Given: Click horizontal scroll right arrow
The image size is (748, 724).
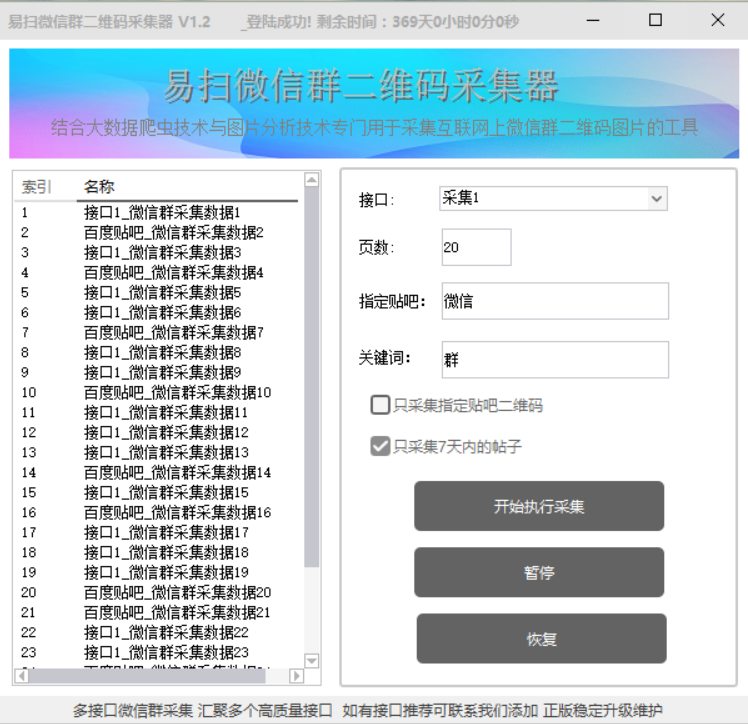Looking at the screenshot, I should (x=296, y=676).
